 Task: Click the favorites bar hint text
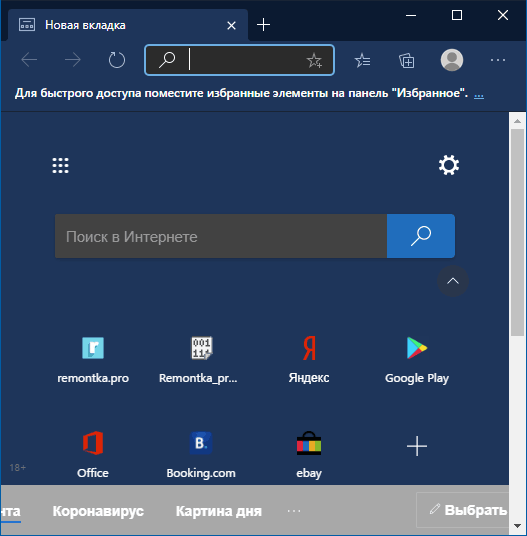coord(241,93)
